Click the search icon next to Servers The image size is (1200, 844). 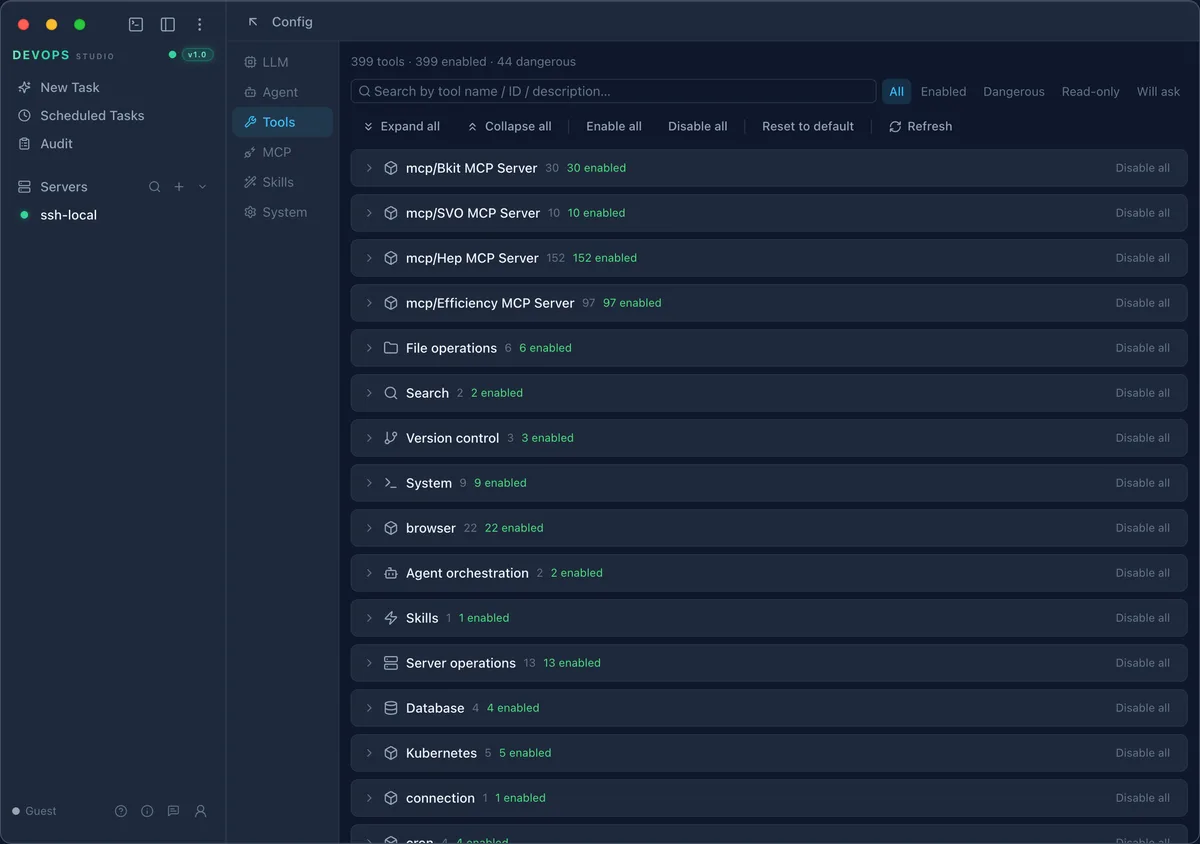(x=154, y=187)
